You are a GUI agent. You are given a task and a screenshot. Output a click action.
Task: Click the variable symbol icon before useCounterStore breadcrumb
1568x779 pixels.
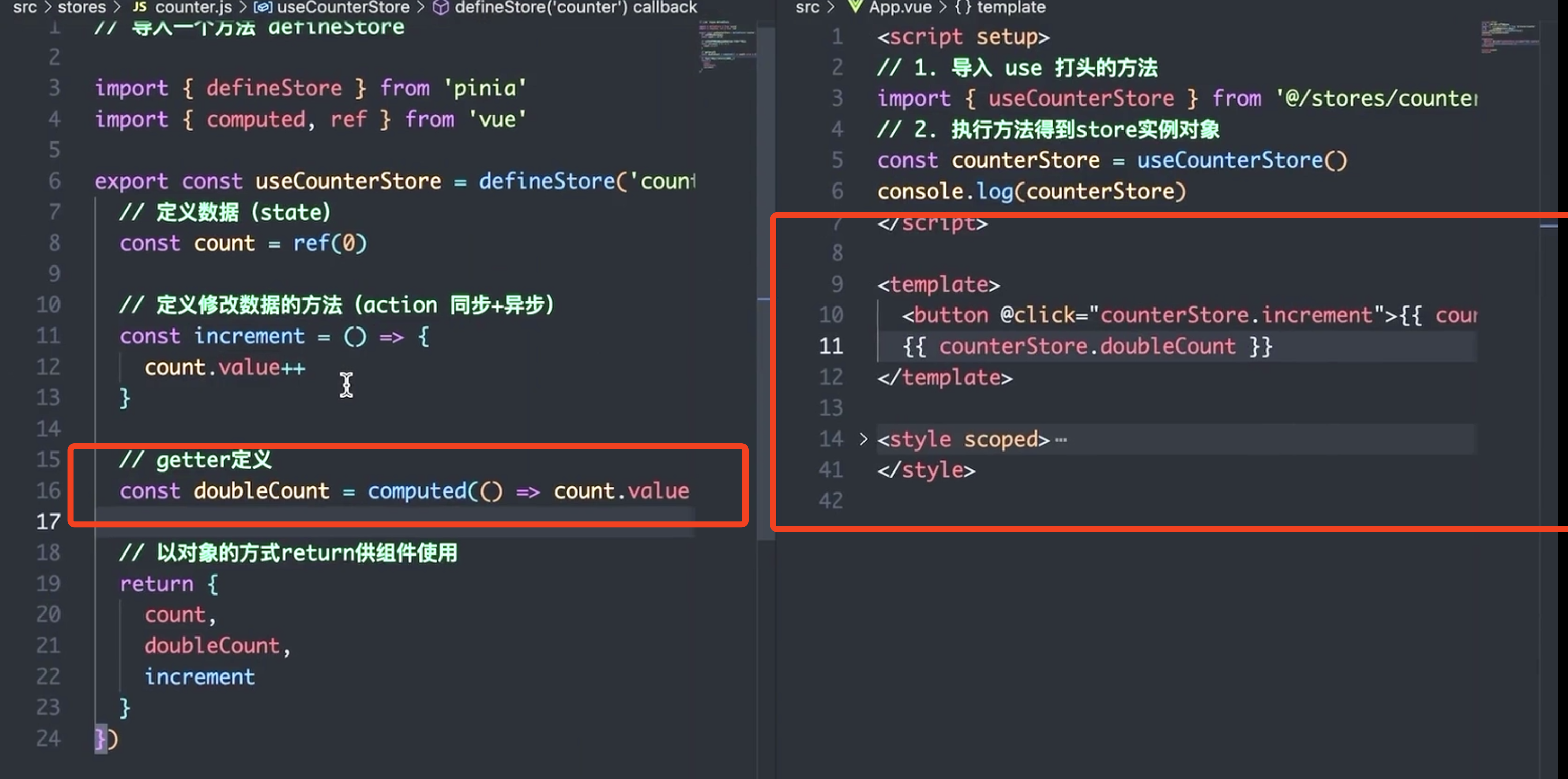point(263,7)
